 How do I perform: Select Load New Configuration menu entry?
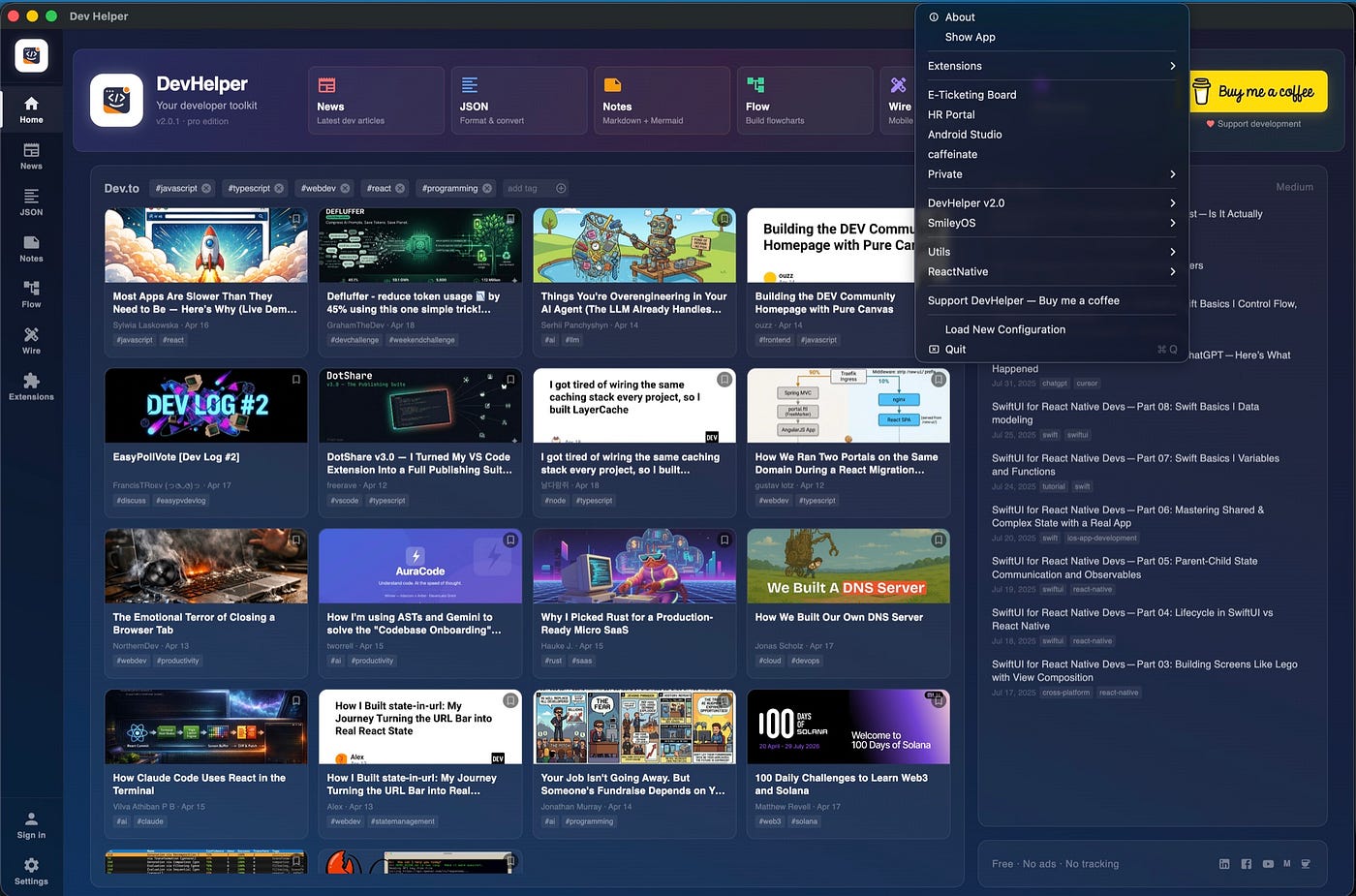pyautogui.click(x=1052, y=329)
